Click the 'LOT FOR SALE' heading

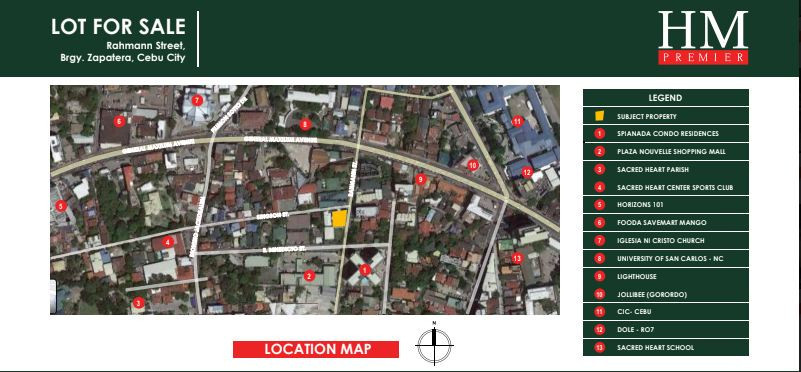pyautogui.click(x=118, y=27)
